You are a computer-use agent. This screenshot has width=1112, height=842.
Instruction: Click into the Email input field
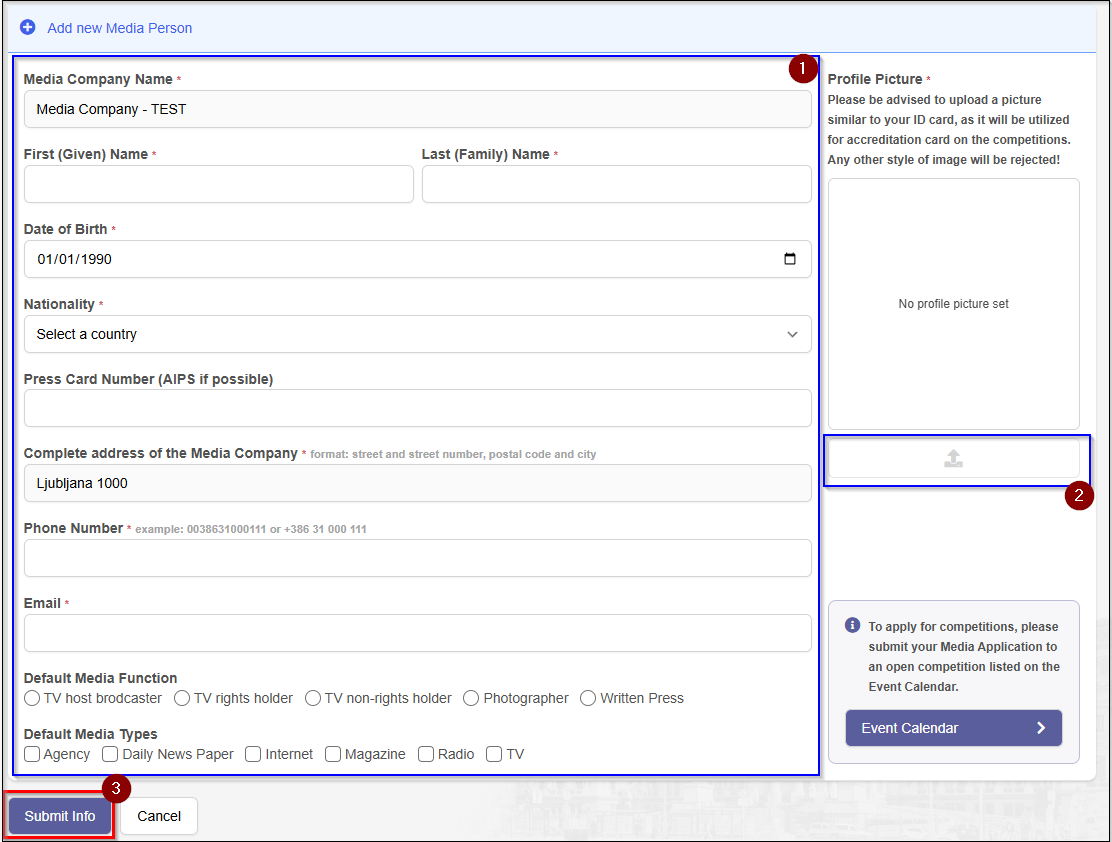pyautogui.click(x=417, y=633)
